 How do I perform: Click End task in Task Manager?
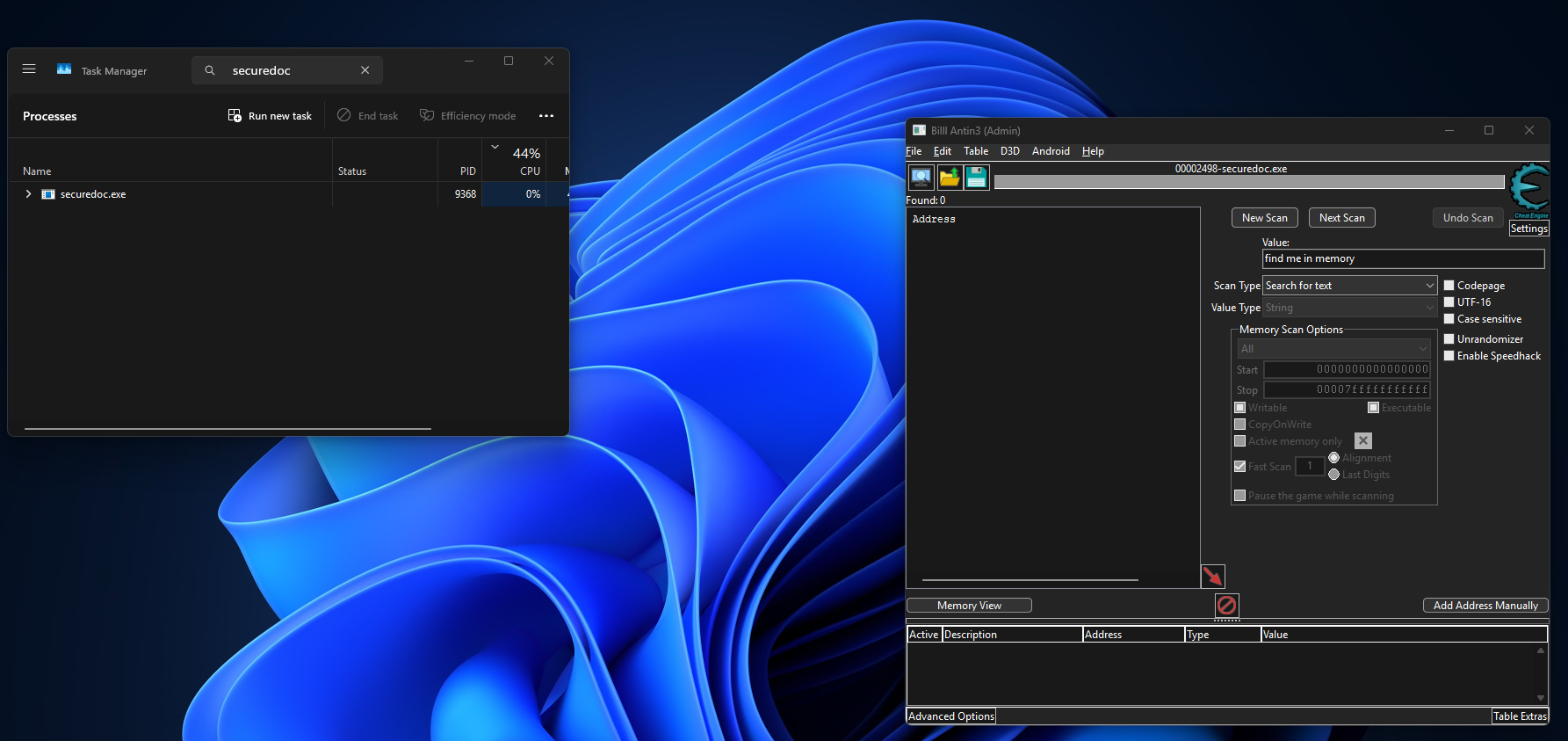[368, 116]
